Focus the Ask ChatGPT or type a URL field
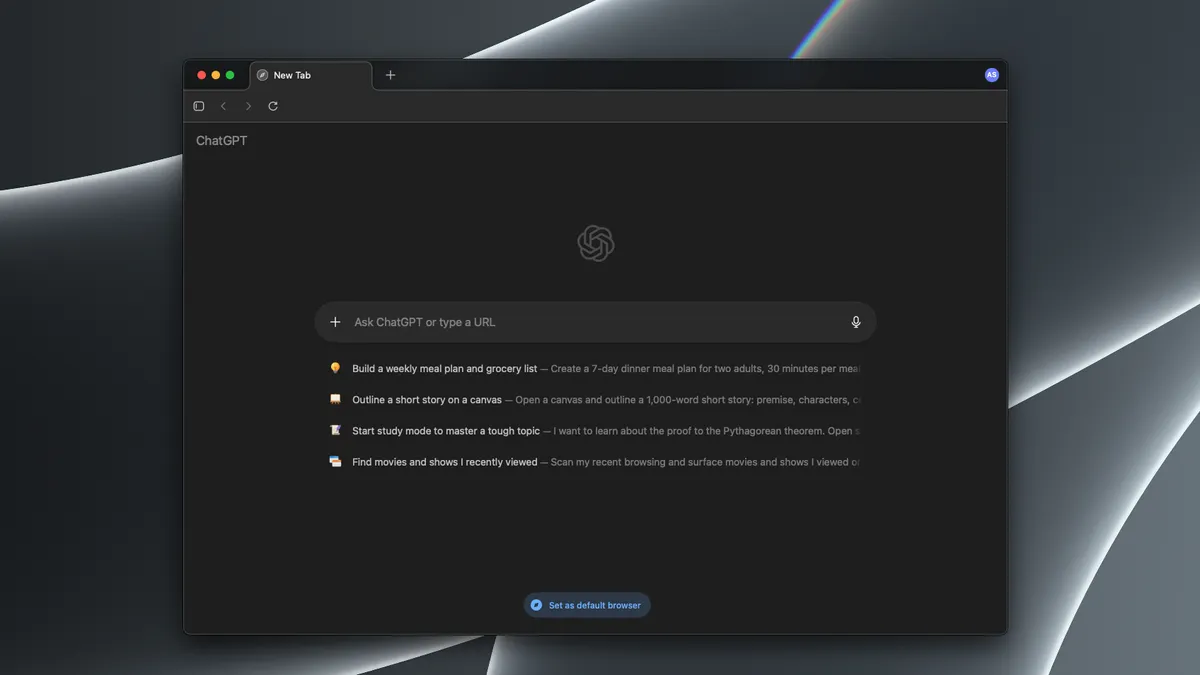 pos(595,322)
